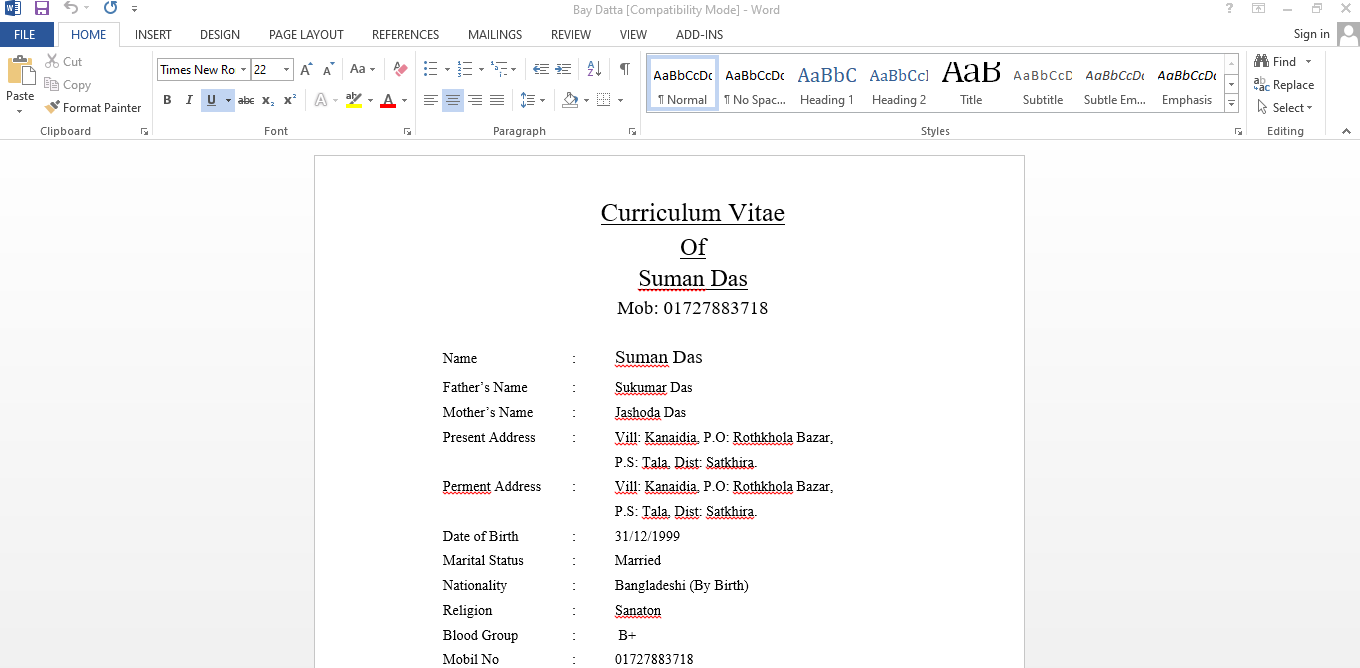Viewport: 1360px width, 668px height.
Task: Toggle underline formatting off
Action: 208,99
